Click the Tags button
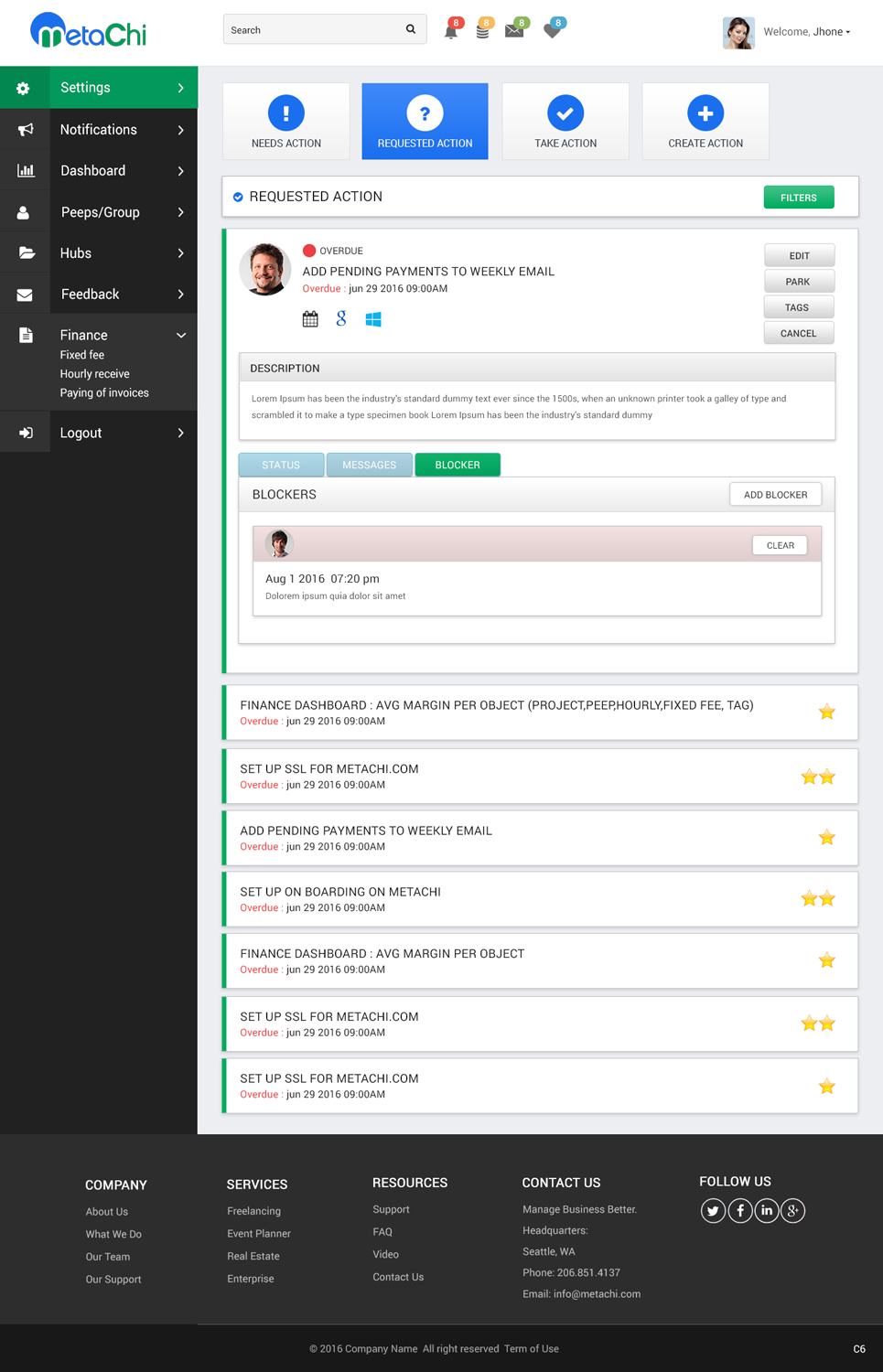 coord(800,307)
